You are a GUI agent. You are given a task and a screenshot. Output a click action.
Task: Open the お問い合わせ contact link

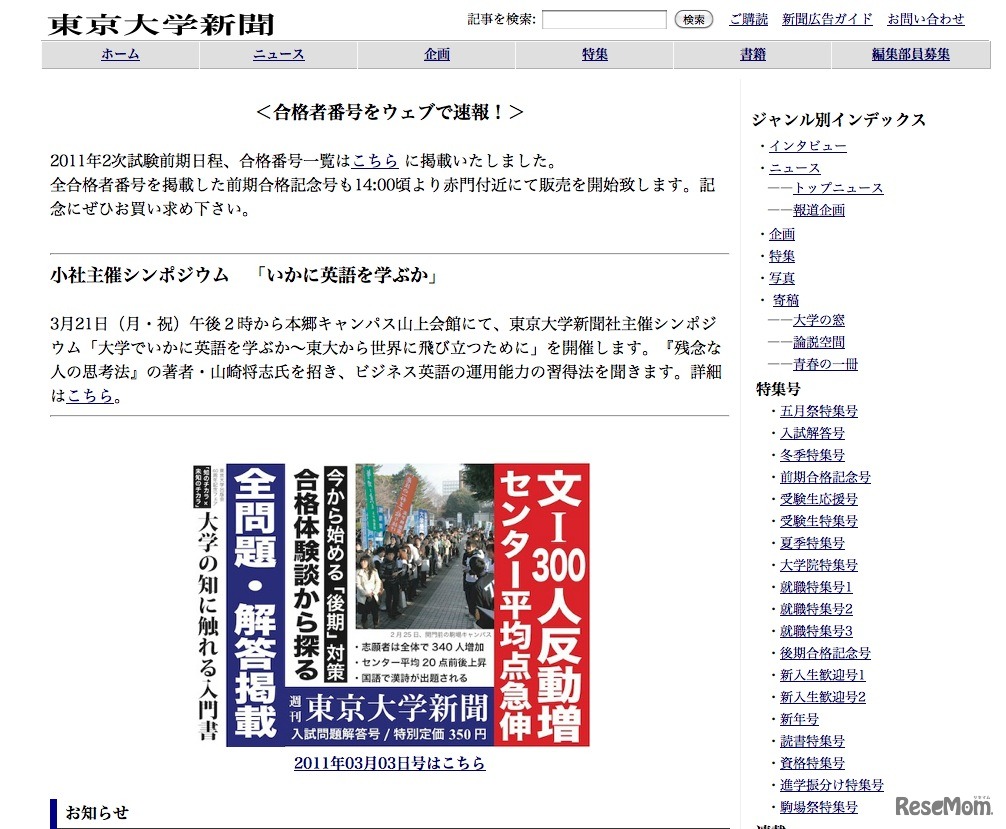926,19
